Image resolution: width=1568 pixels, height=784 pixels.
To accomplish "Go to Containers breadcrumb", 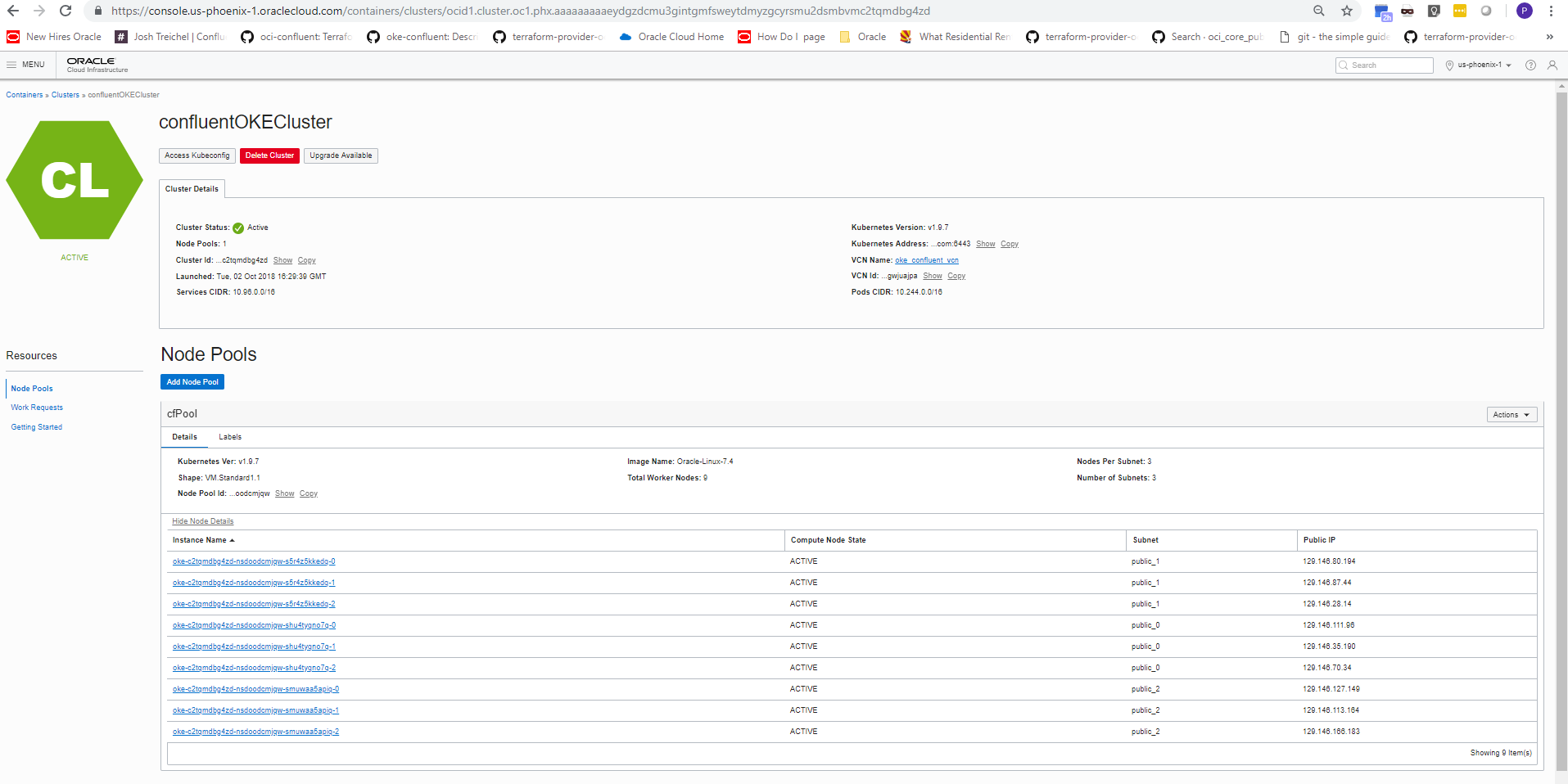I will point(25,95).
